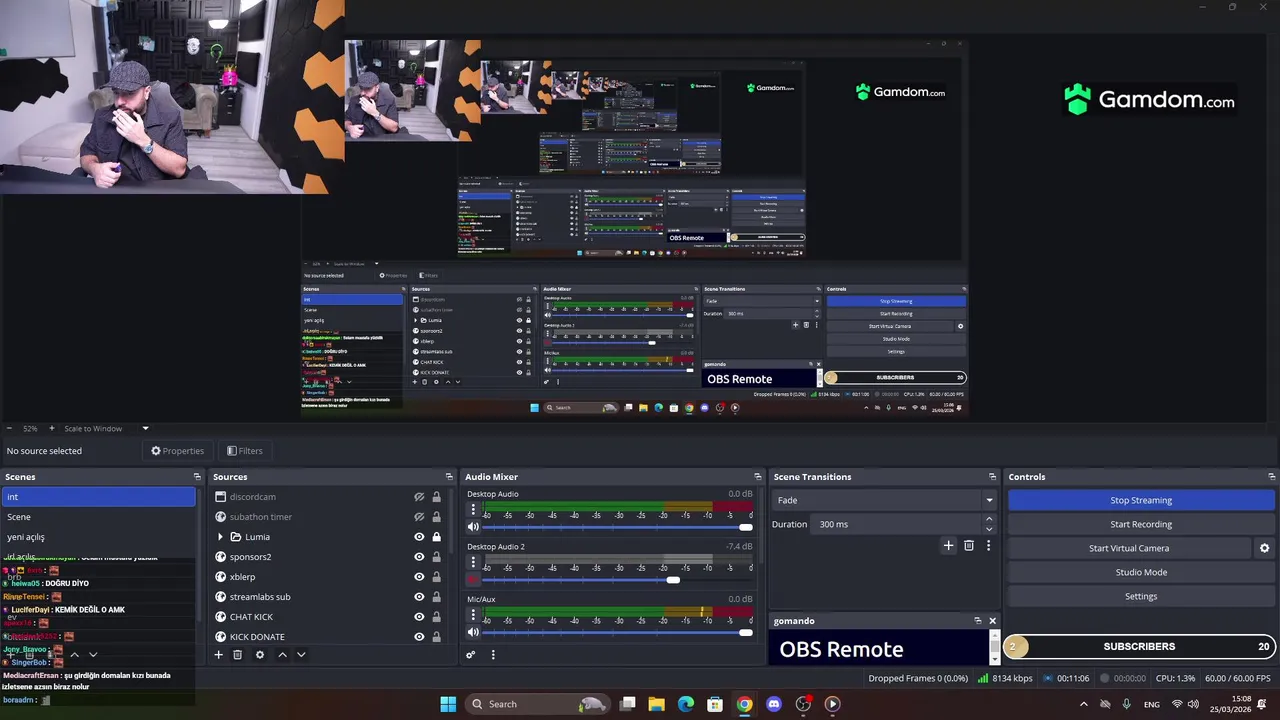Open scene transition properties dots

pyautogui.click(x=988, y=546)
